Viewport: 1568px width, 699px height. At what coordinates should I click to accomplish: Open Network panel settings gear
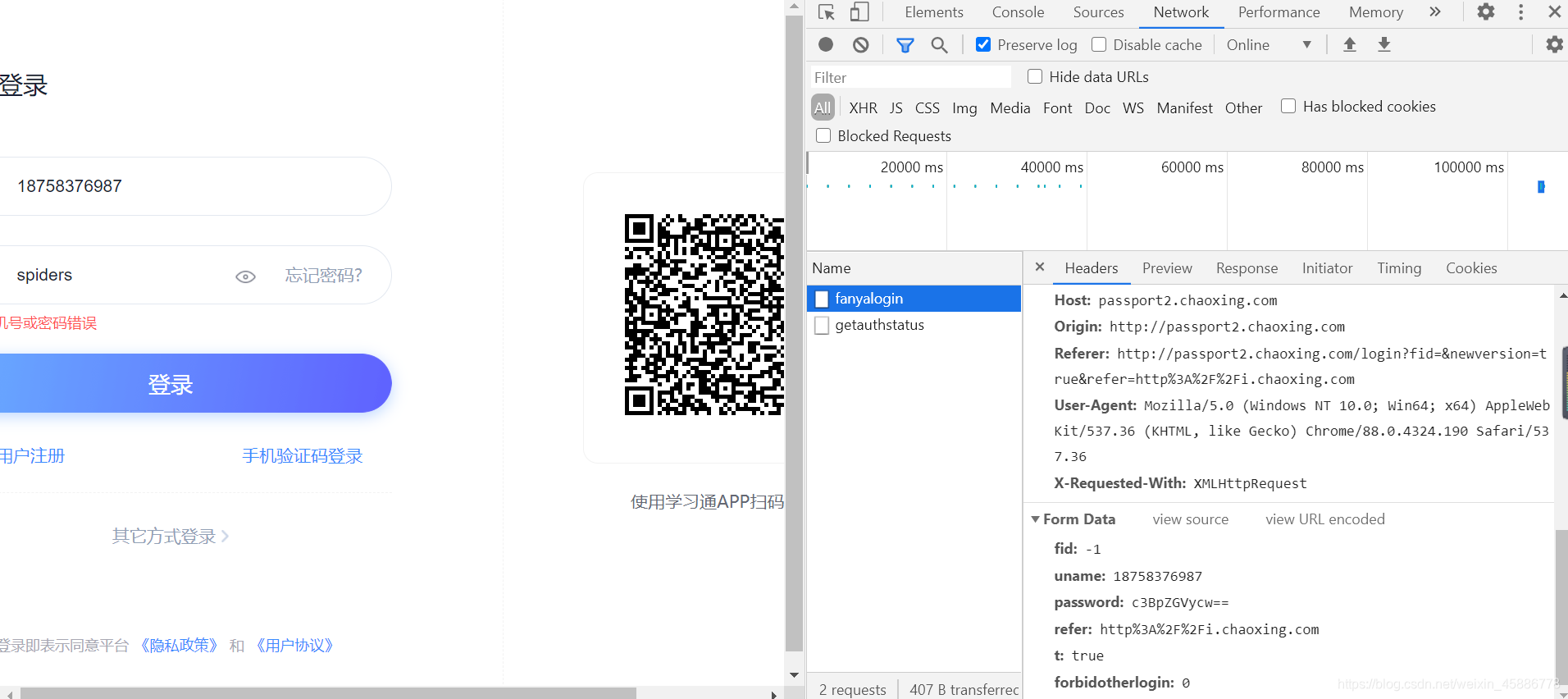click(1554, 44)
